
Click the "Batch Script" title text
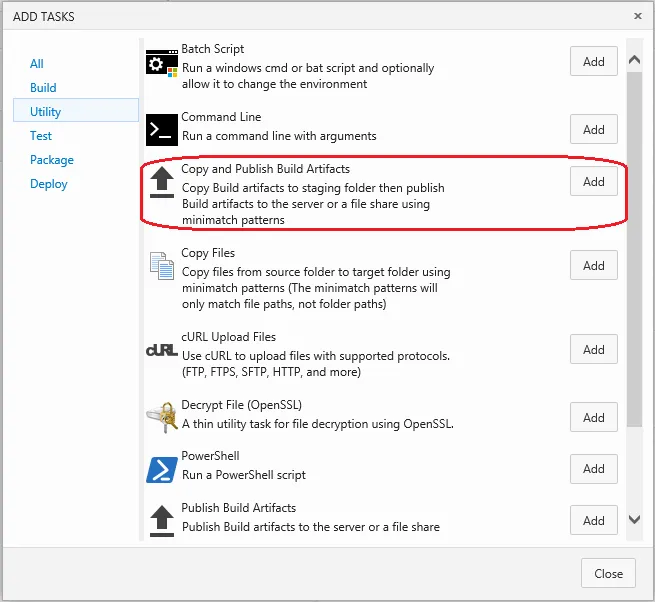(213, 49)
